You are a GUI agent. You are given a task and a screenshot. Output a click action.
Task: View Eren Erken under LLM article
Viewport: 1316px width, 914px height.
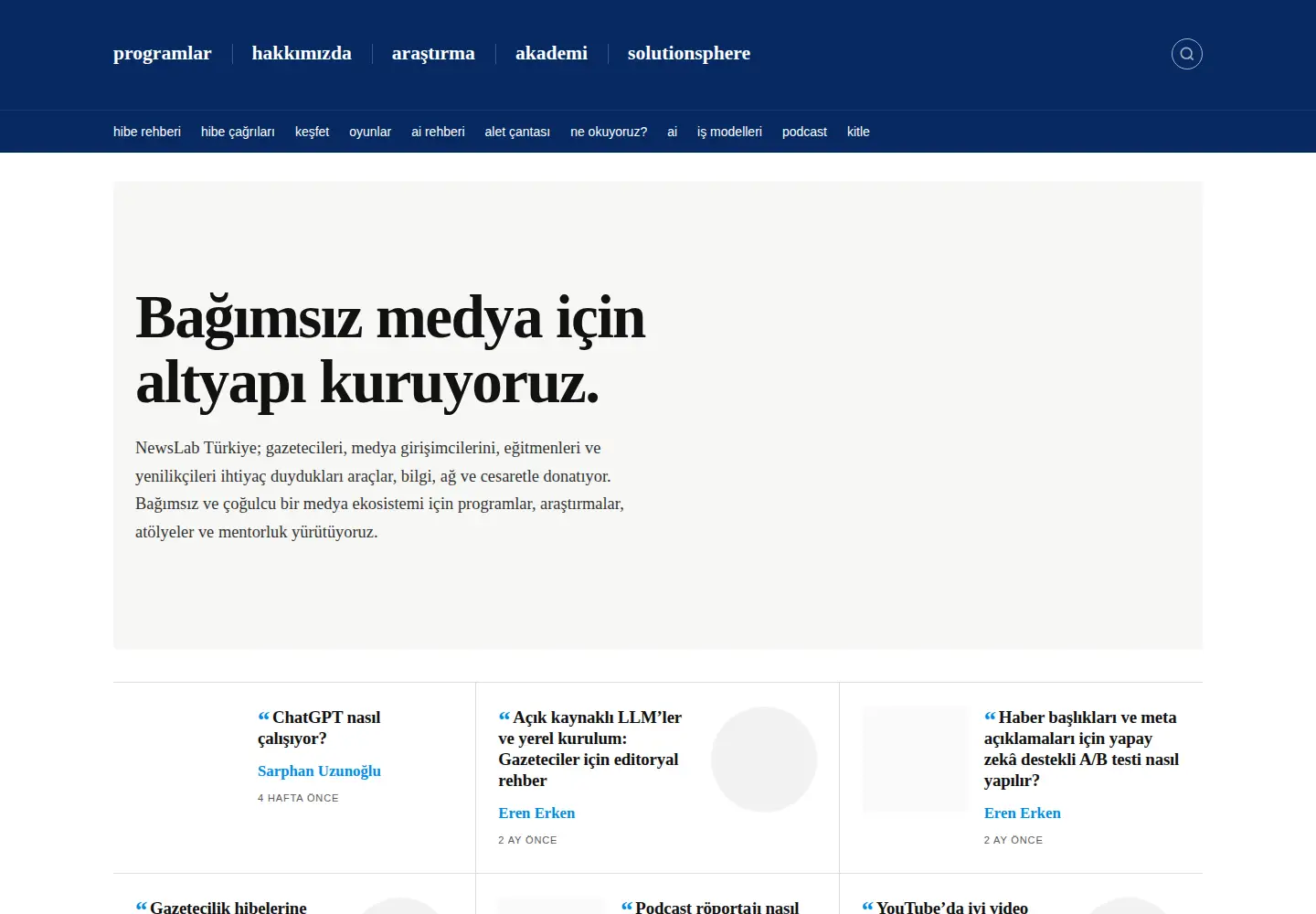tap(536, 813)
